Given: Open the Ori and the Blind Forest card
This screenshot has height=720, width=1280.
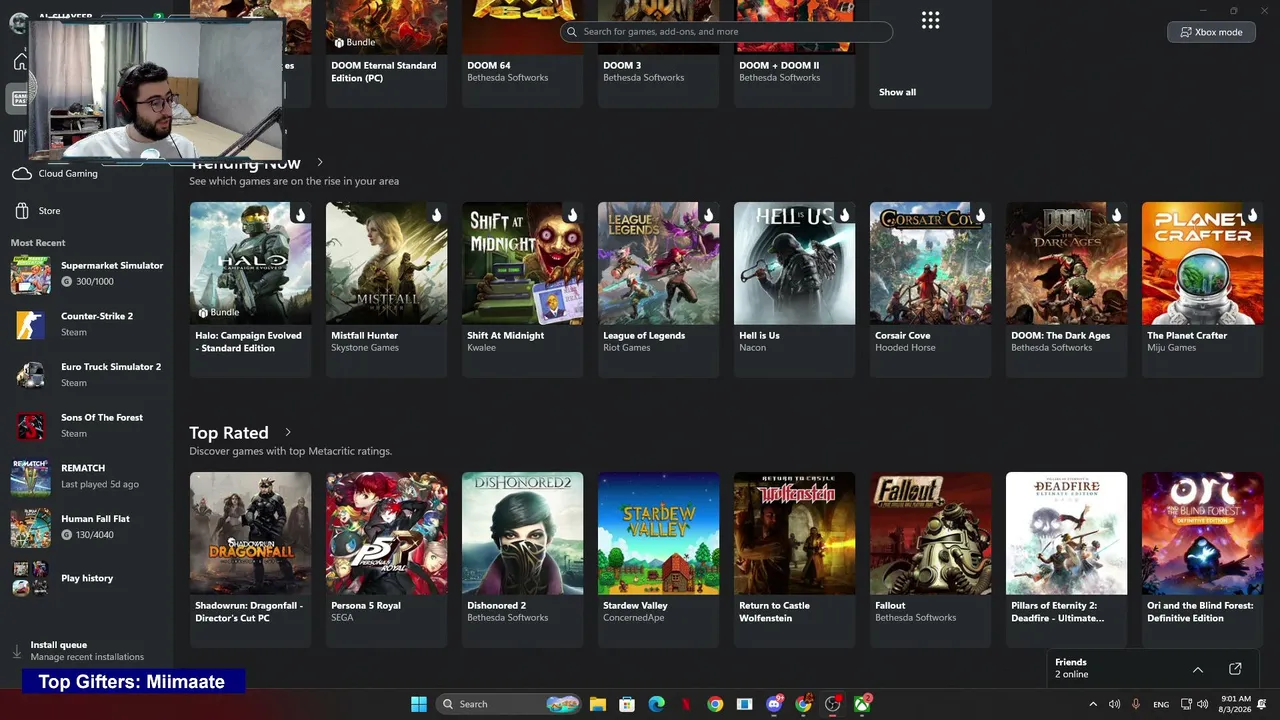Looking at the screenshot, I should 1202,560.
